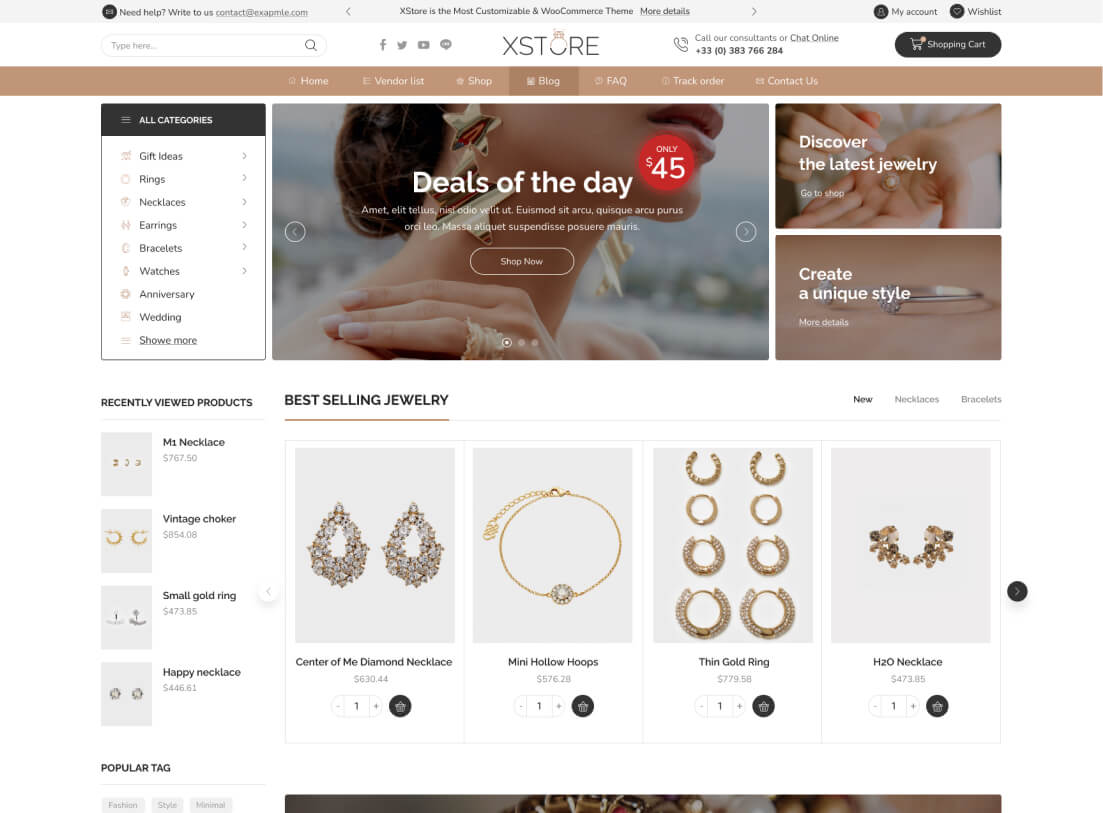The image size is (1103, 813).
Task: Open the Twitter icon in header
Action: pos(402,45)
